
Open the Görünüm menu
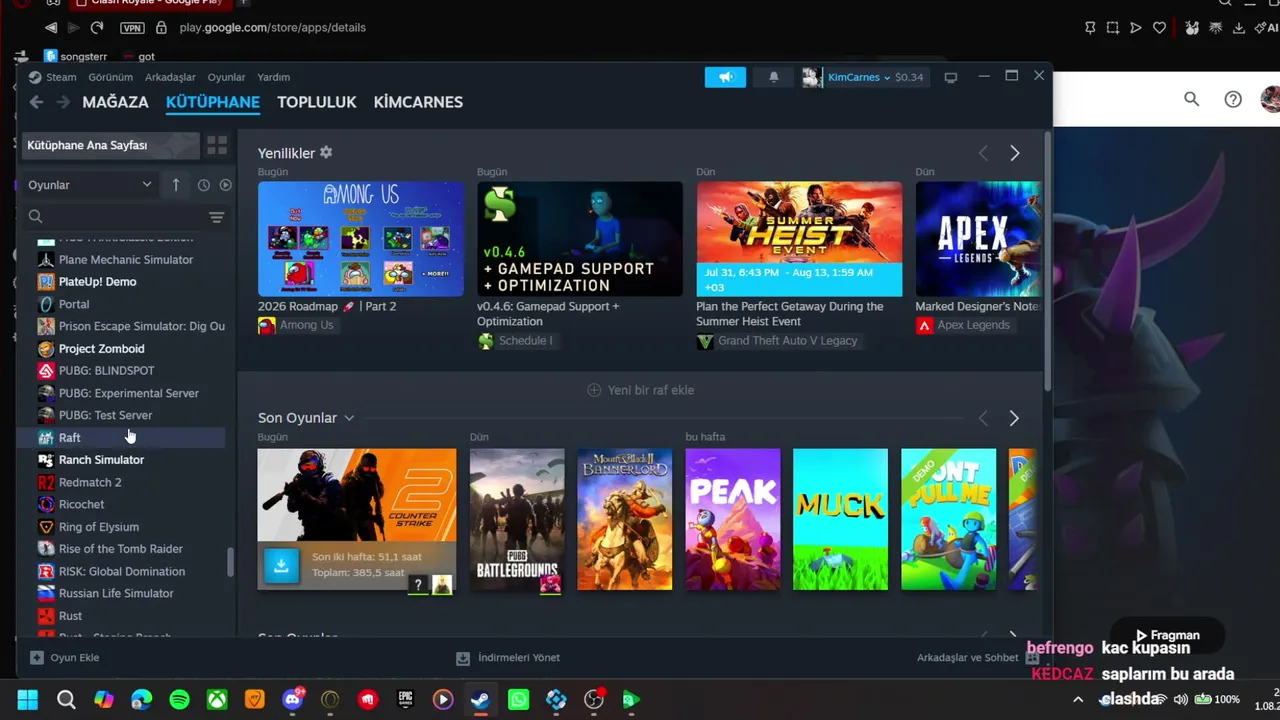110,77
